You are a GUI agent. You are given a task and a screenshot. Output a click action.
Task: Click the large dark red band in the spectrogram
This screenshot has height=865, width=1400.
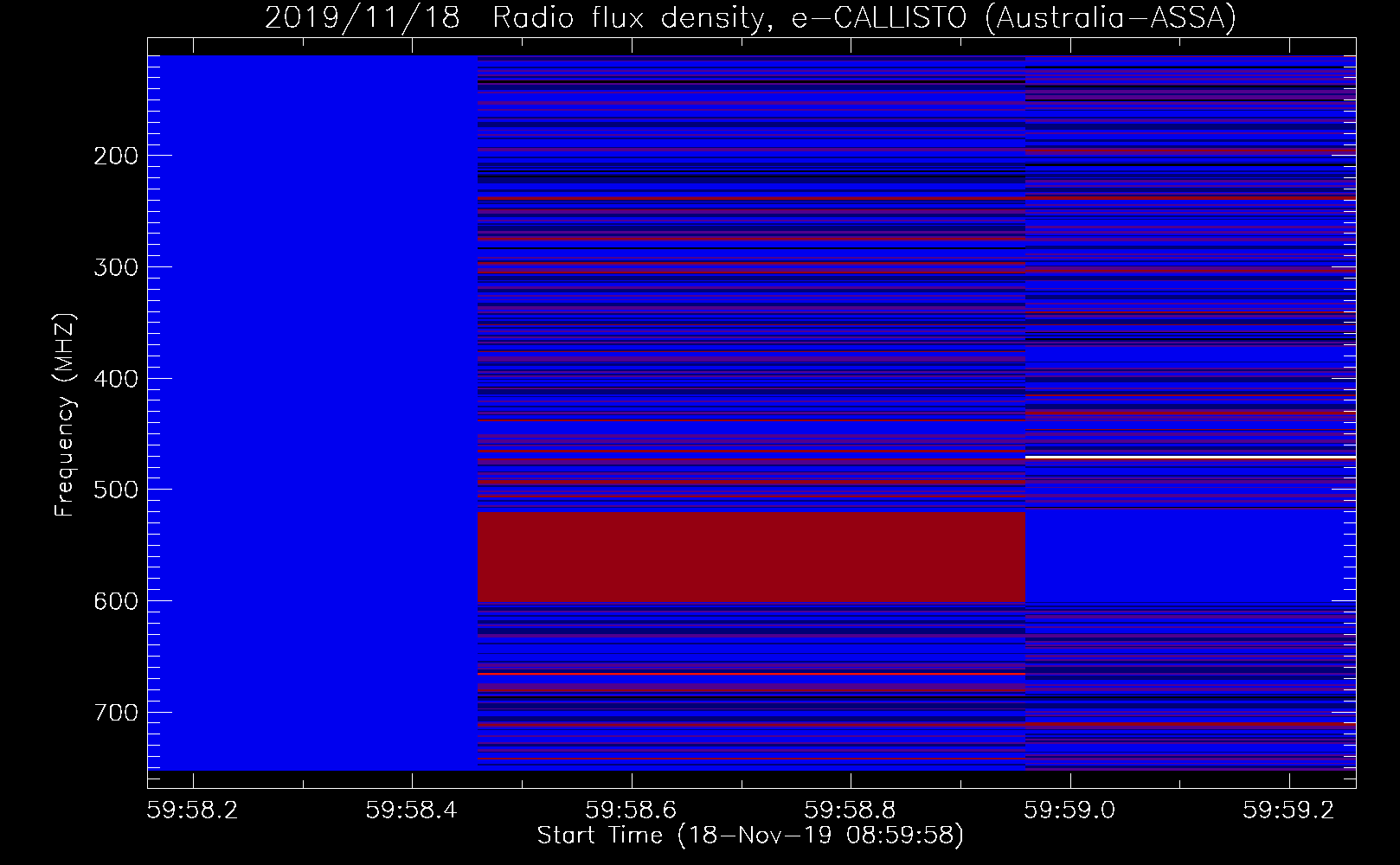(x=751, y=557)
